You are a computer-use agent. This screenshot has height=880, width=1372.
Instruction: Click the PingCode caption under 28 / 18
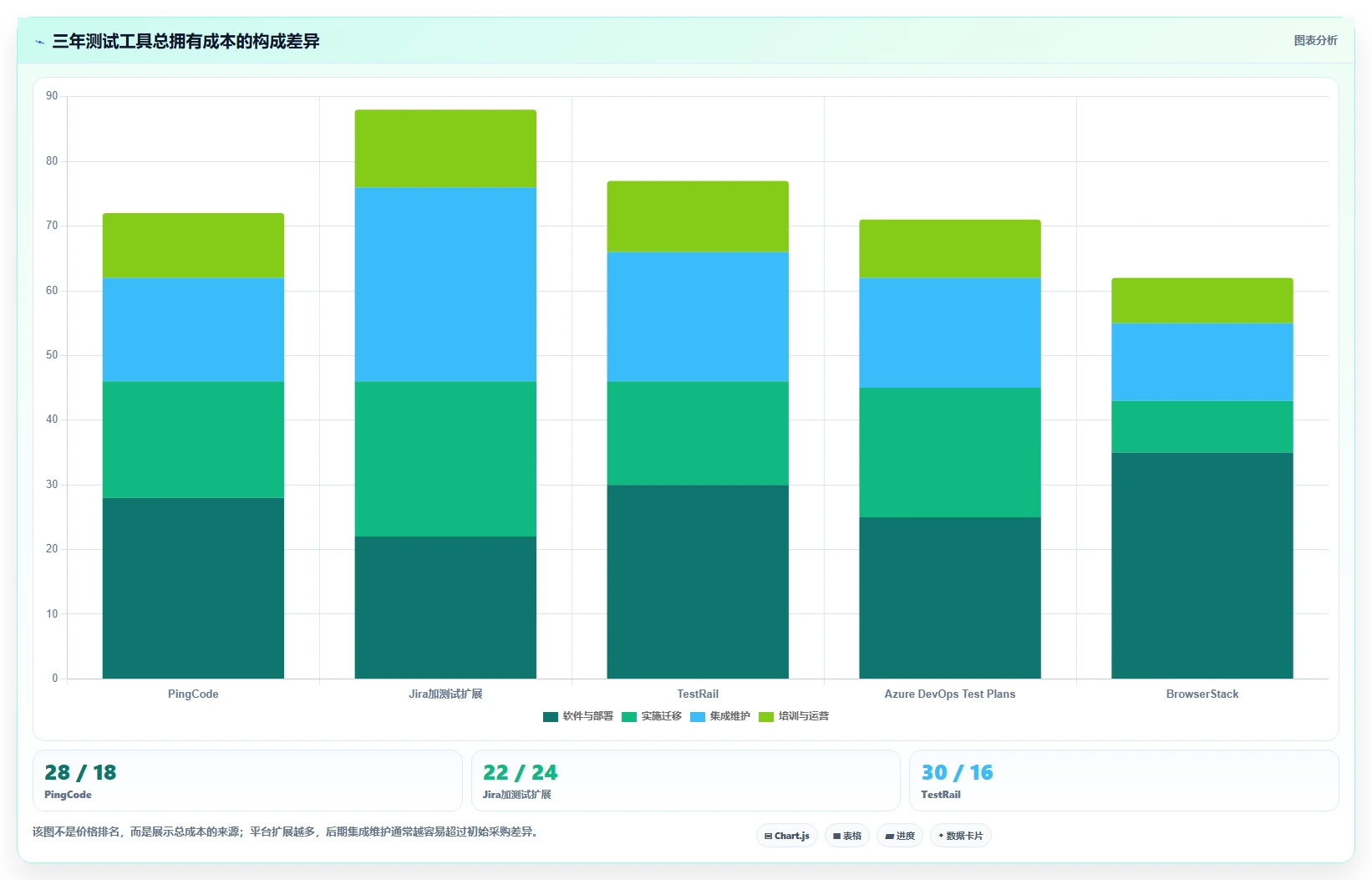[68, 795]
